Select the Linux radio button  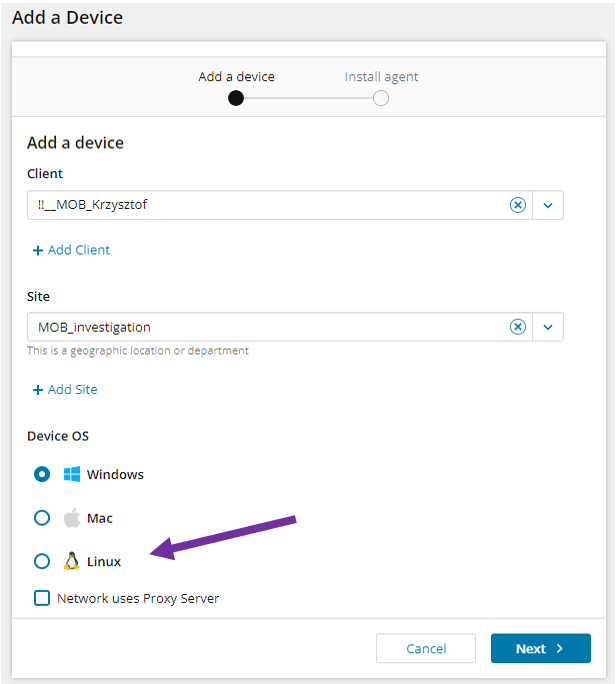click(x=42, y=561)
